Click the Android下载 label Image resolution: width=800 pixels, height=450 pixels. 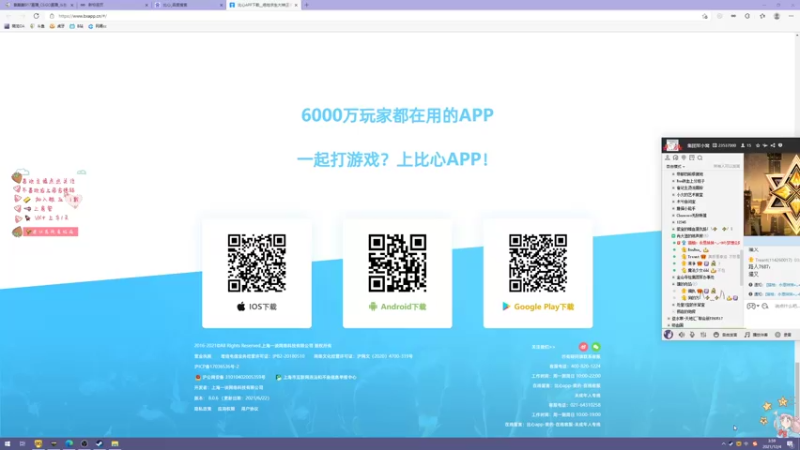(403, 307)
